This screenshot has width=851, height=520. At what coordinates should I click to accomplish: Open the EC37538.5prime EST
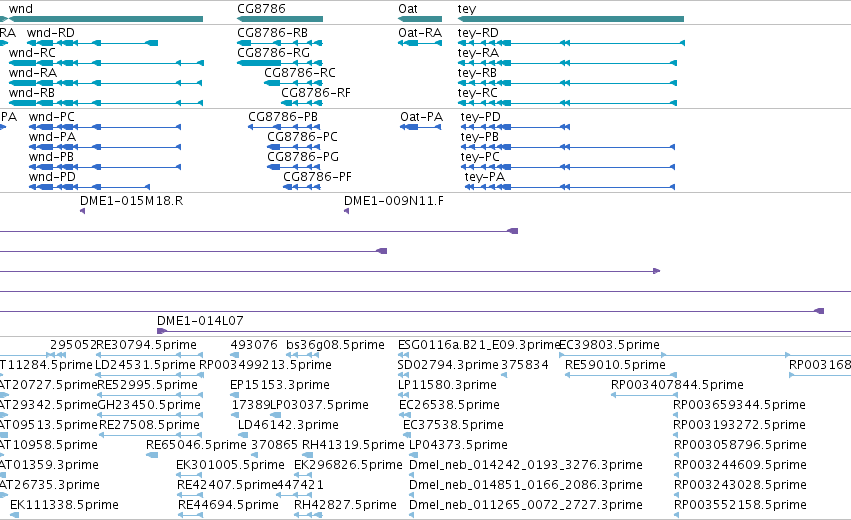tap(453, 425)
